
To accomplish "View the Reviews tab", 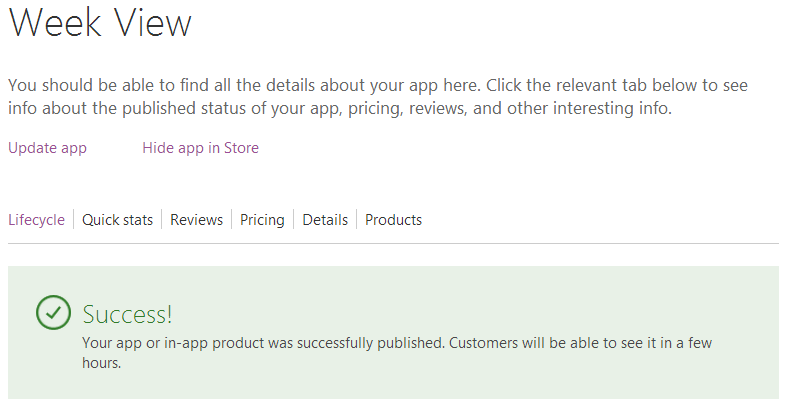I will [x=196, y=220].
